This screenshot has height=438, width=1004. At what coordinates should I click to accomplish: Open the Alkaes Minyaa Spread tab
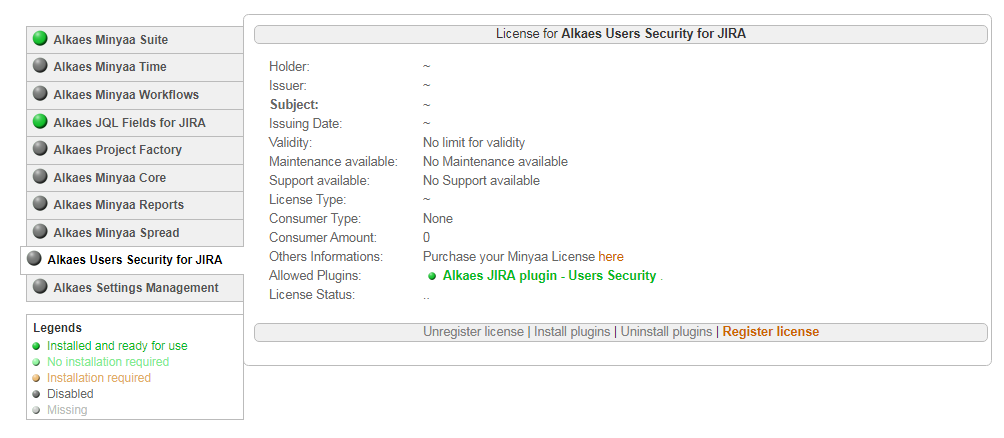[116, 233]
